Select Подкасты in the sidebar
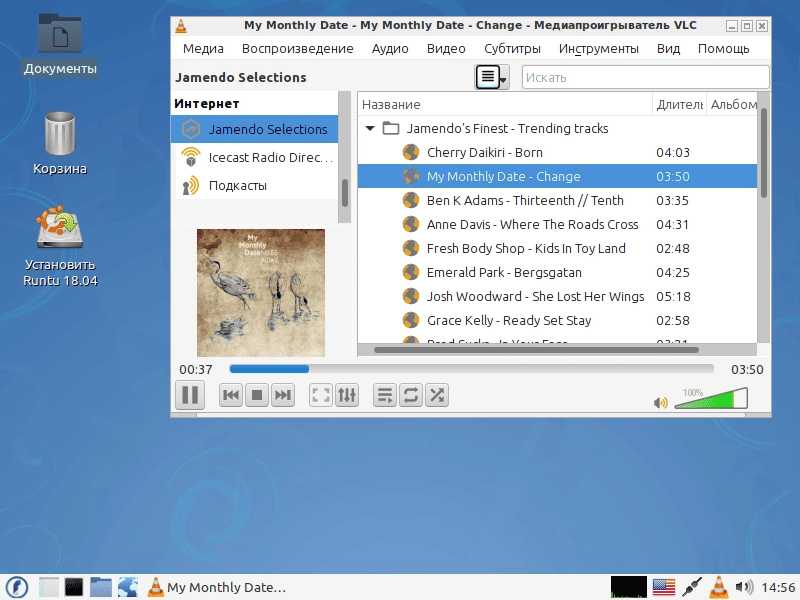Screen dimensions: 800x600 pos(255,185)
